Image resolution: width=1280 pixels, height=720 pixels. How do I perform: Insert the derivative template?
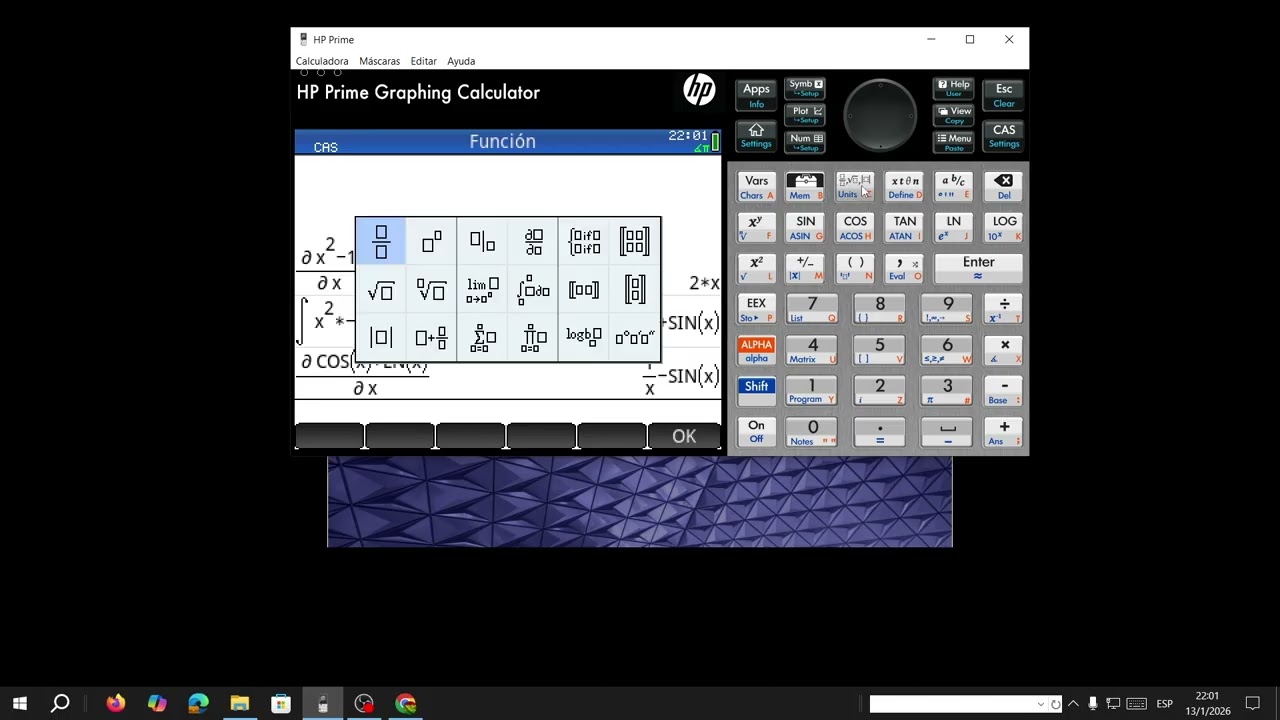point(533,242)
